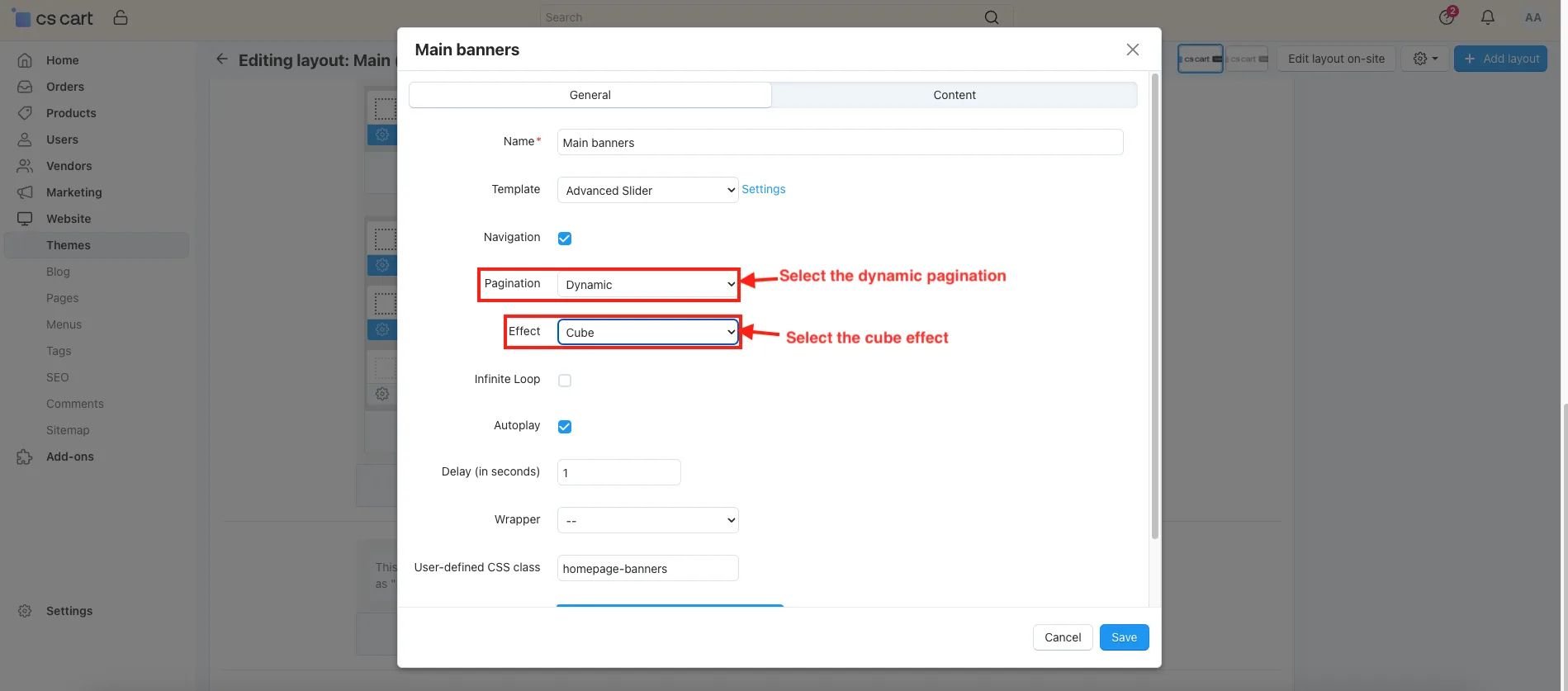Open the Pagination dropdown
This screenshot has height=691, width=1568.
(648, 285)
